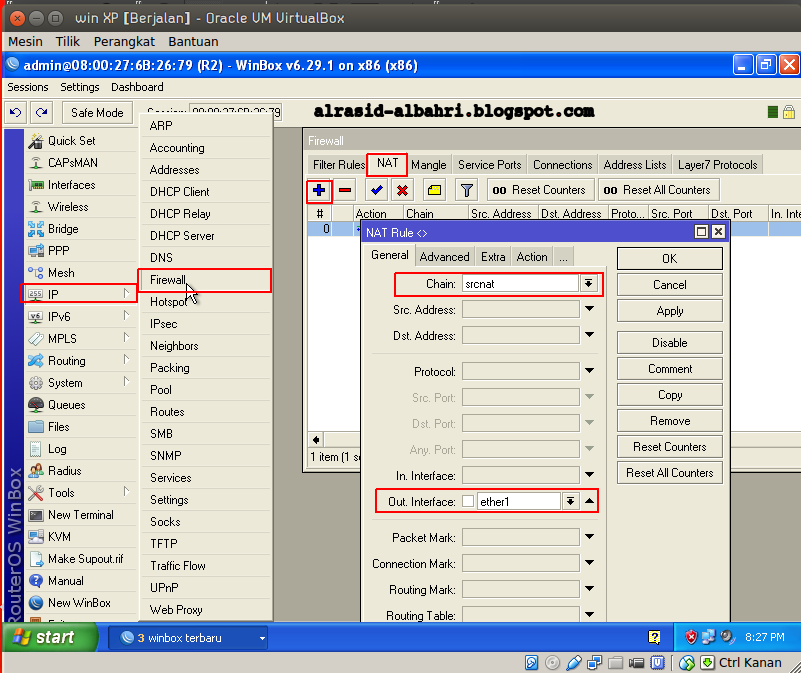Click Cancel in NAT Rule dialog
Image resolution: width=801 pixels, height=673 pixels.
pyautogui.click(x=670, y=285)
